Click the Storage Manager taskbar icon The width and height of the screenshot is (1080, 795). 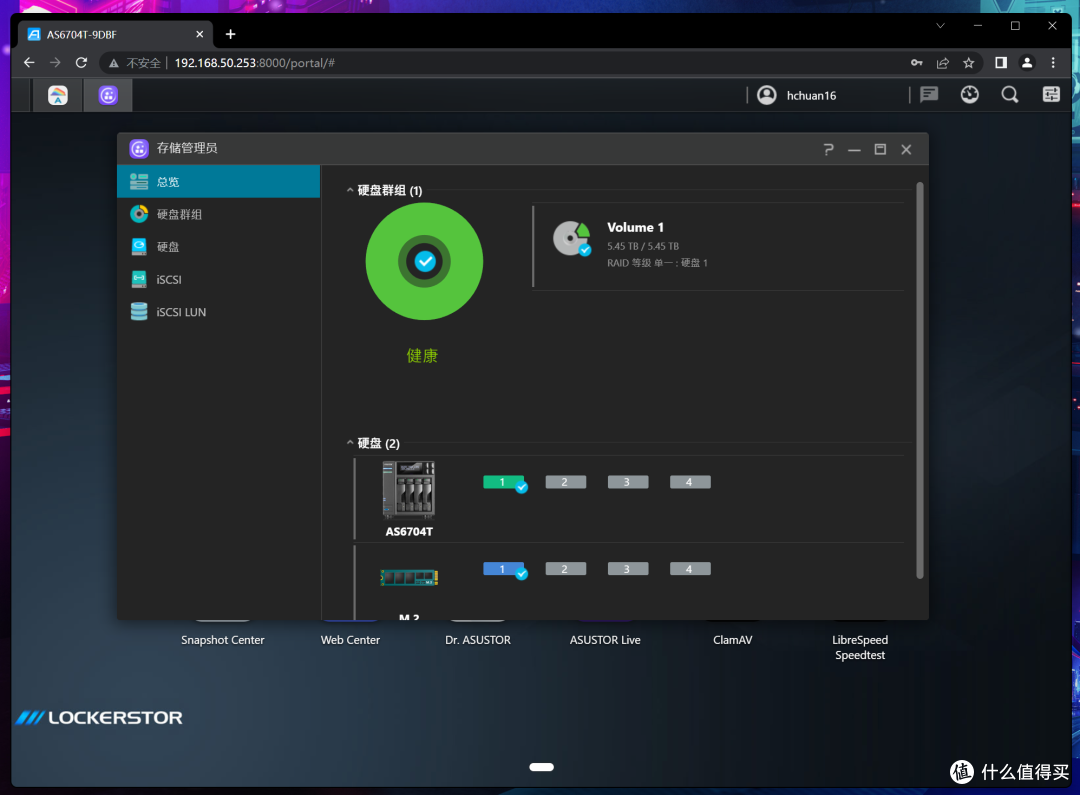tap(108, 95)
